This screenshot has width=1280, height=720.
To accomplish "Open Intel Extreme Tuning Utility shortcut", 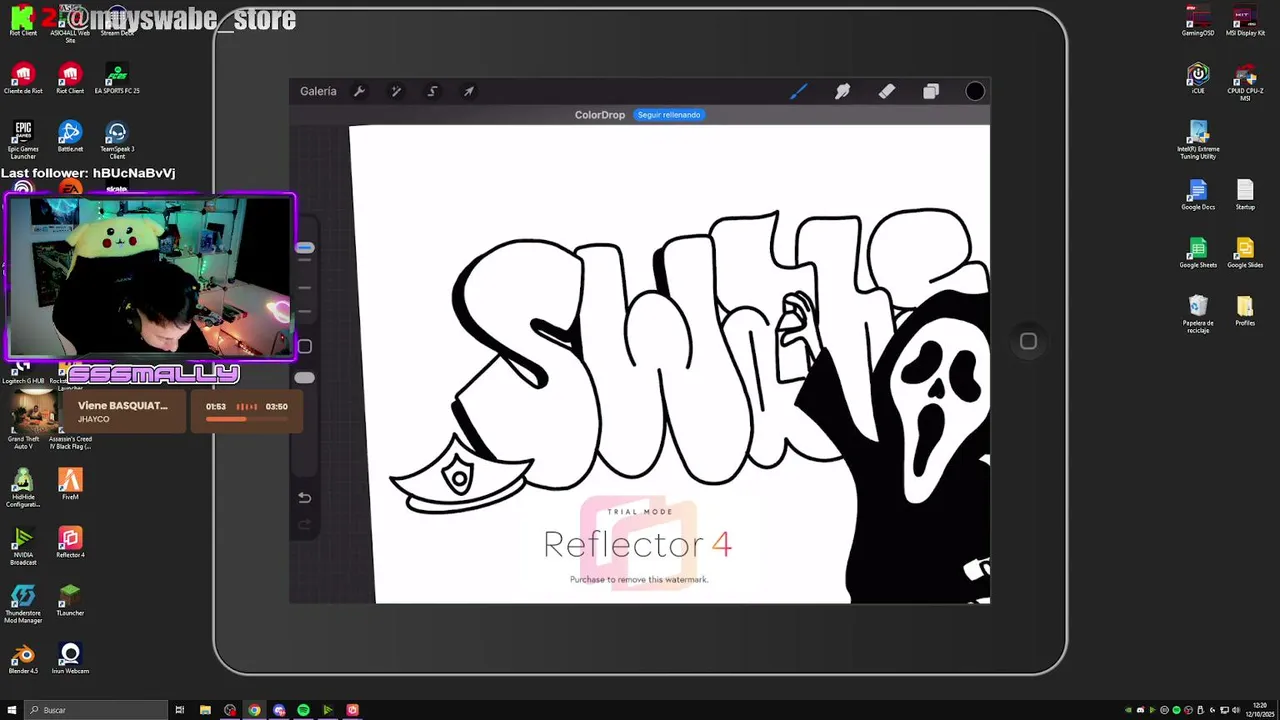I will point(1198,140).
